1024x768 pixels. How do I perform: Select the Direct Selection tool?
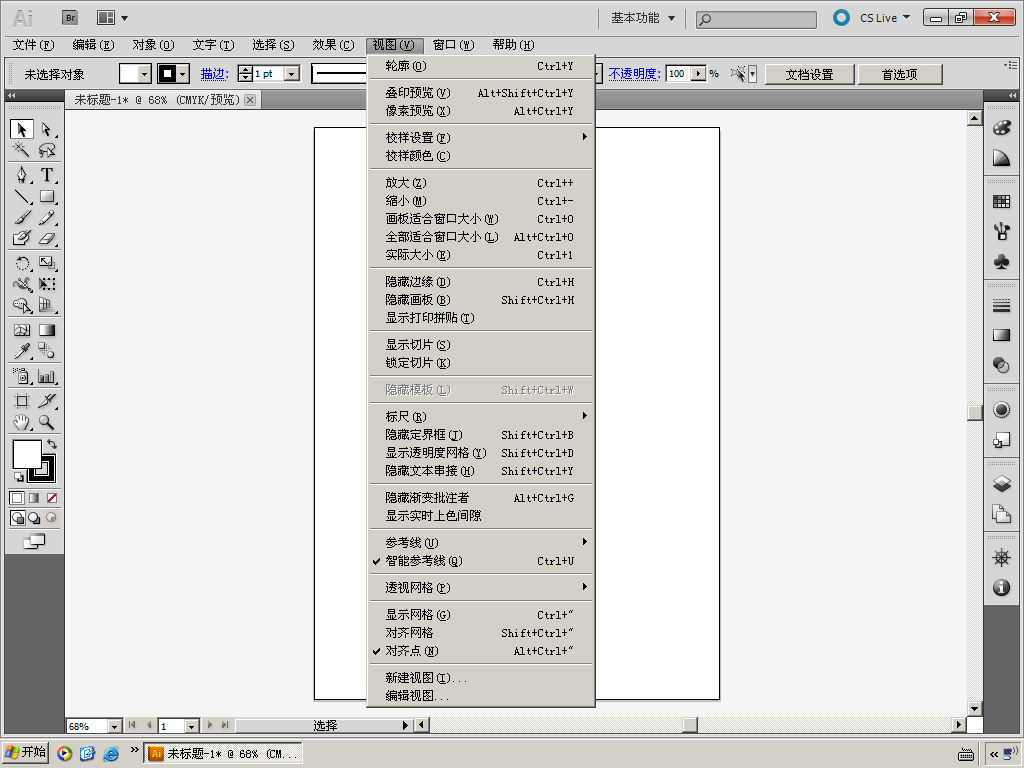point(46,129)
